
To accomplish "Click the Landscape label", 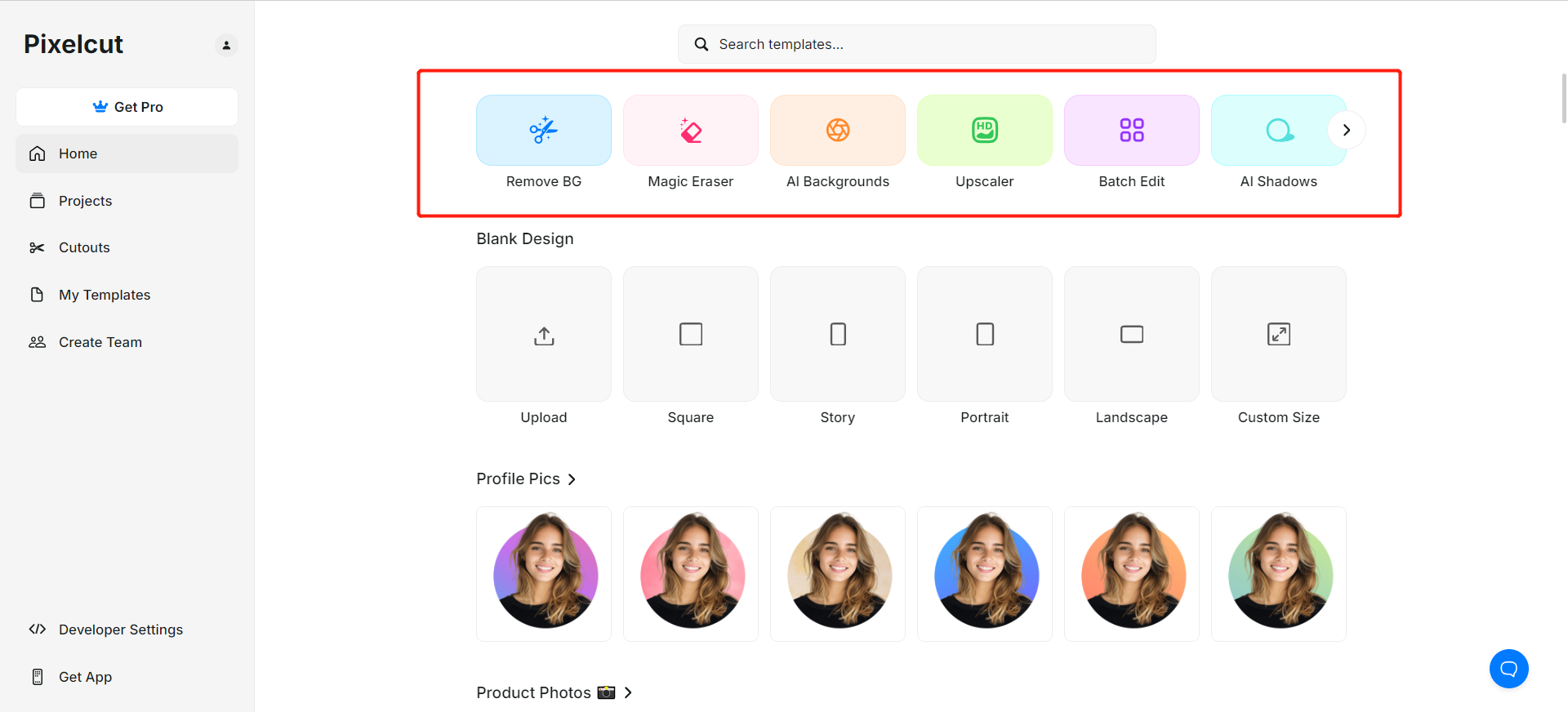I will pos(1132,417).
